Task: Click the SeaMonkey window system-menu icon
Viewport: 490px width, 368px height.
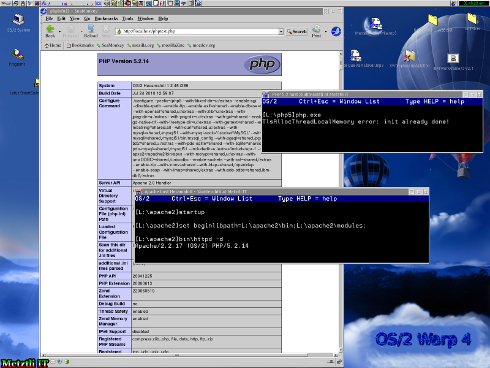Action: click(x=44, y=11)
